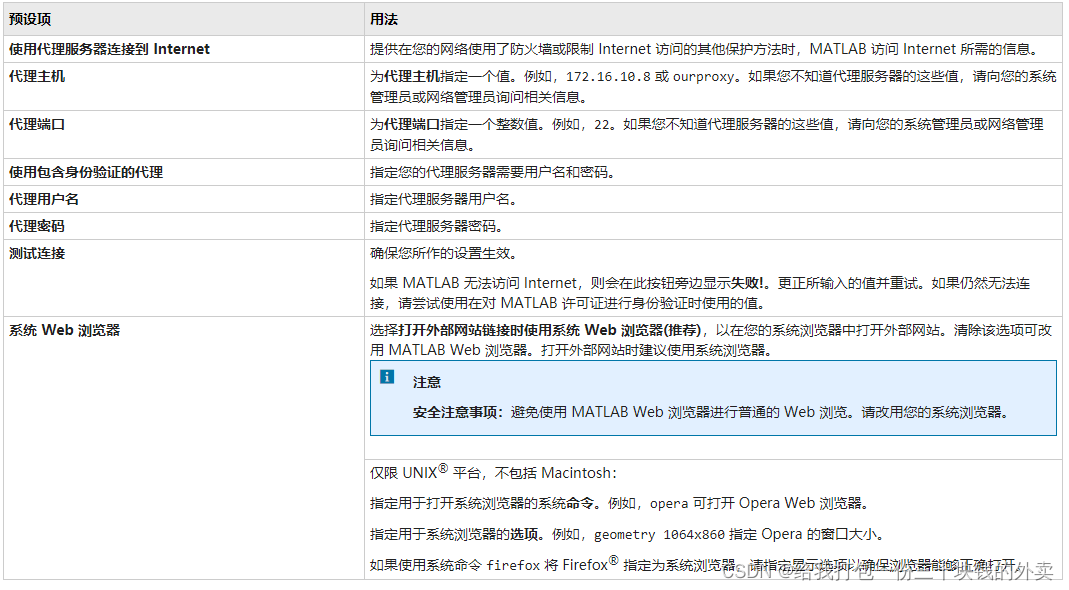Select the 使用代理服务器连接到 Internet row label

point(109,49)
